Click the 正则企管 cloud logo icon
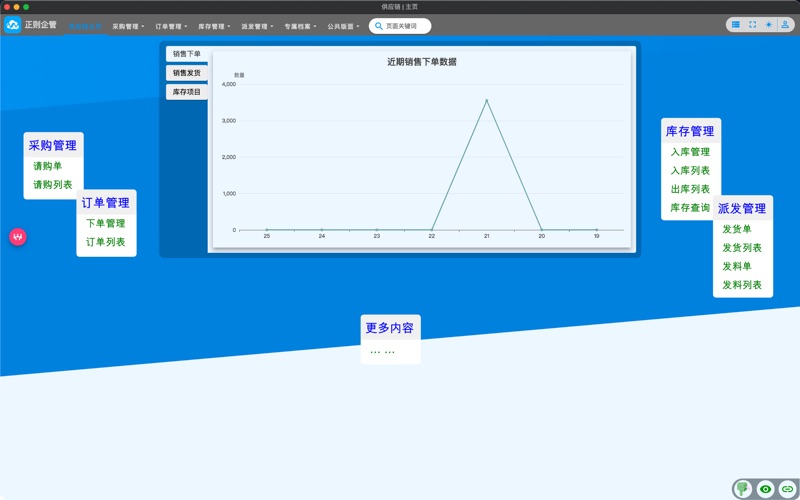 [x=13, y=25]
